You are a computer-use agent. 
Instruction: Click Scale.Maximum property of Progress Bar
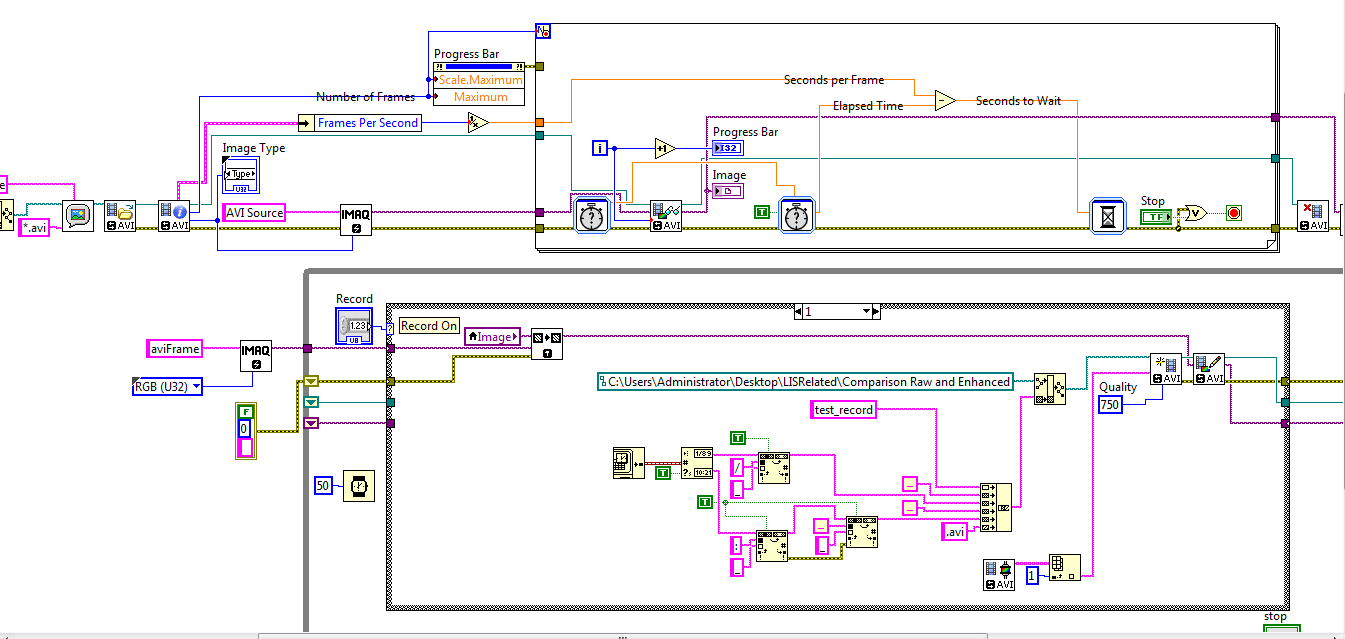click(x=479, y=79)
